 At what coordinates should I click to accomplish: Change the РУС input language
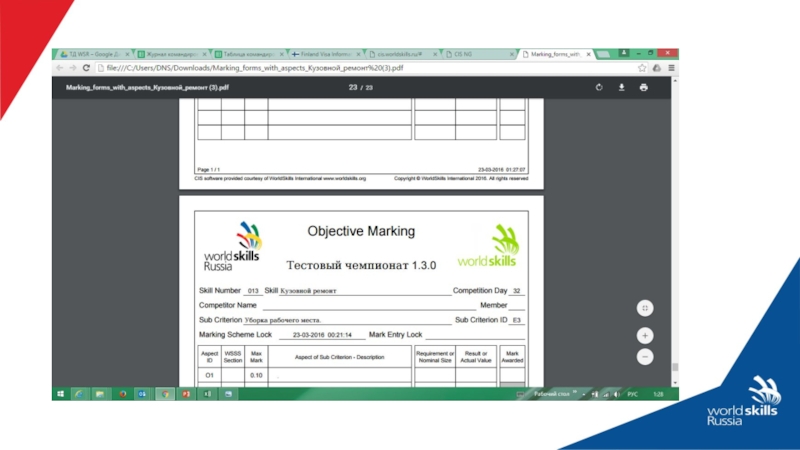click(x=633, y=394)
